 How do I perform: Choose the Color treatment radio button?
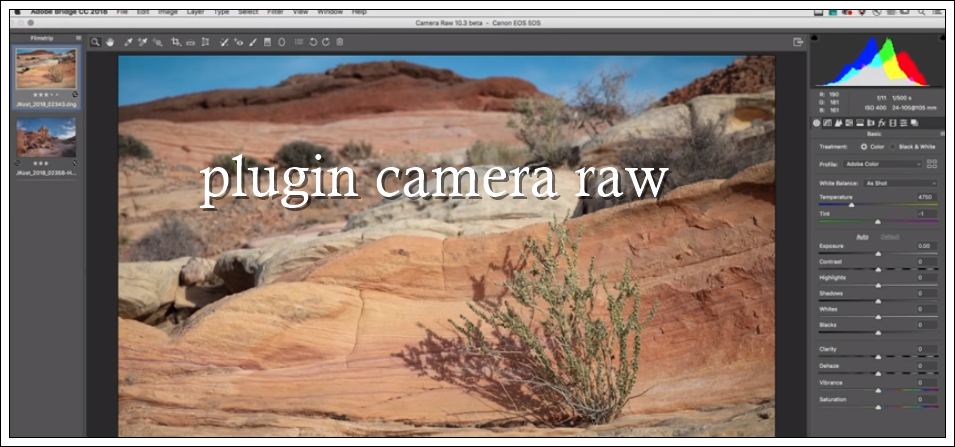point(864,147)
